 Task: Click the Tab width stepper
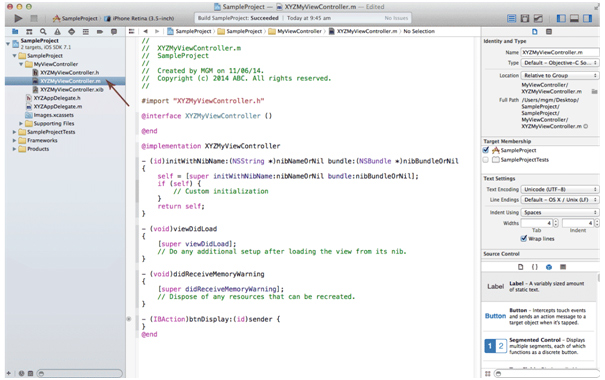pyautogui.click(x=556, y=223)
